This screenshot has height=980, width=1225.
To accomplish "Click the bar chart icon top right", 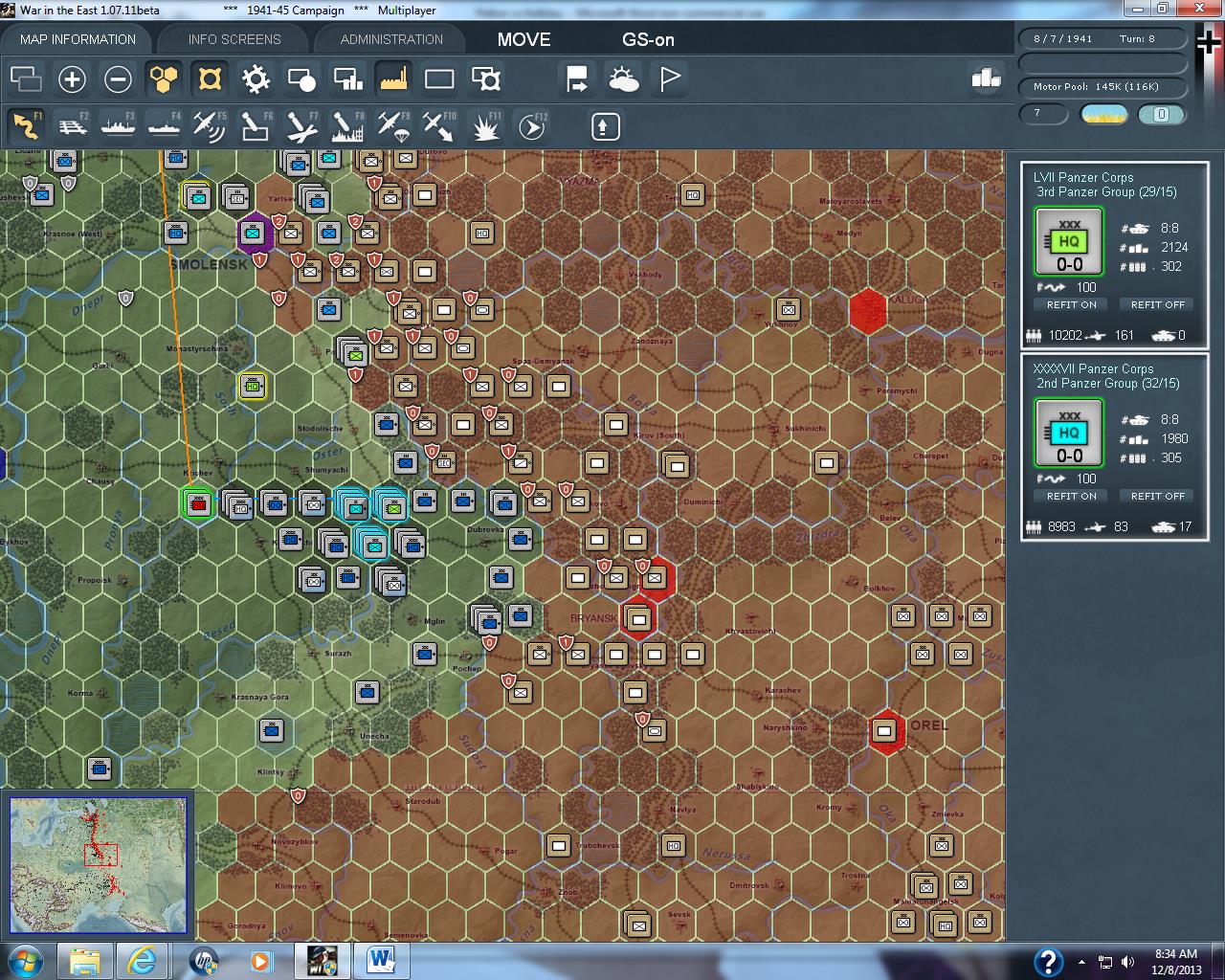I will coord(986,78).
